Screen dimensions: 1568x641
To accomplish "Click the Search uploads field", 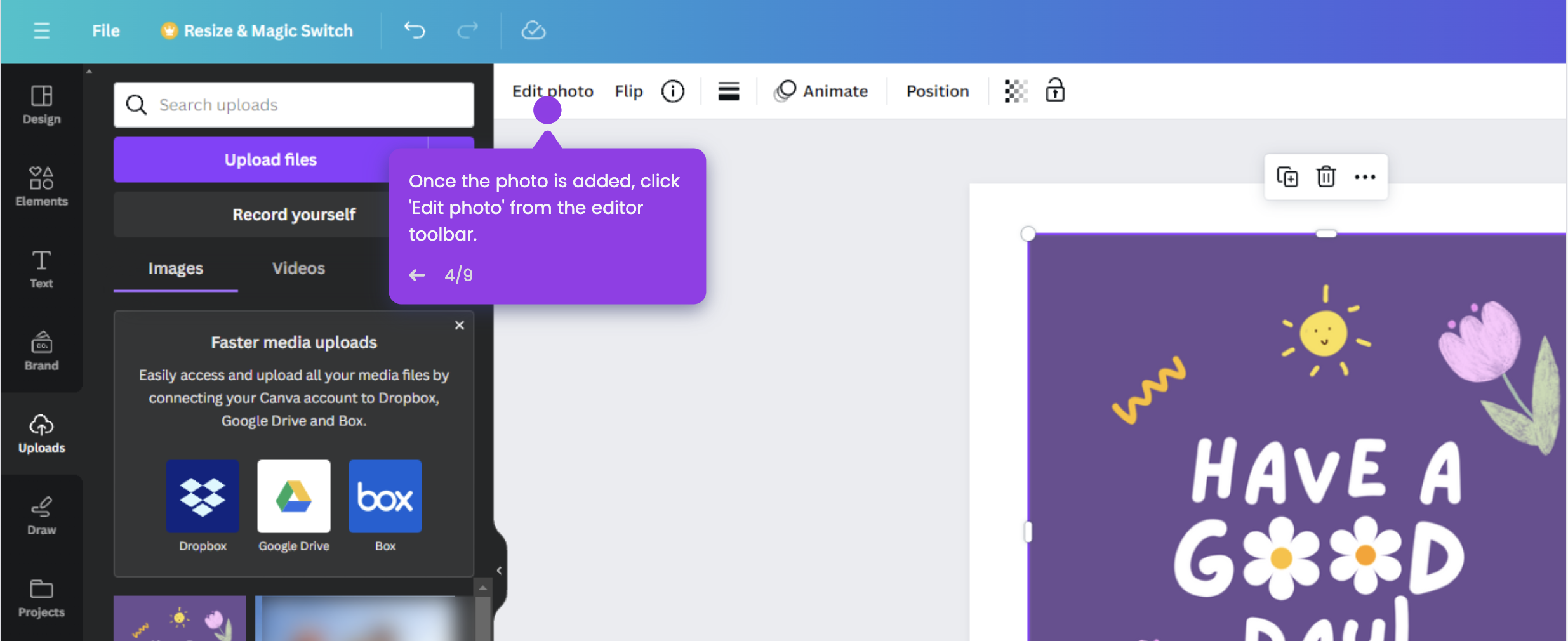I will tap(293, 104).
